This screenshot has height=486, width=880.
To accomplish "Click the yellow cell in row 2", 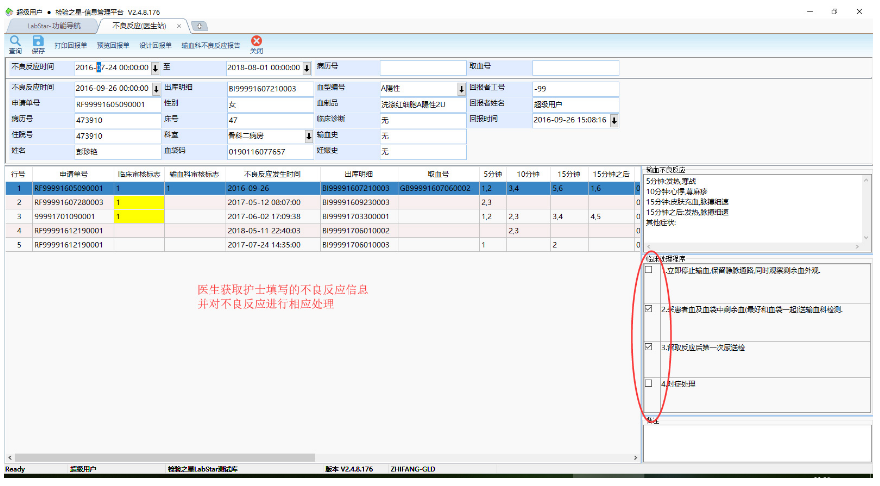I will click(x=138, y=202).
